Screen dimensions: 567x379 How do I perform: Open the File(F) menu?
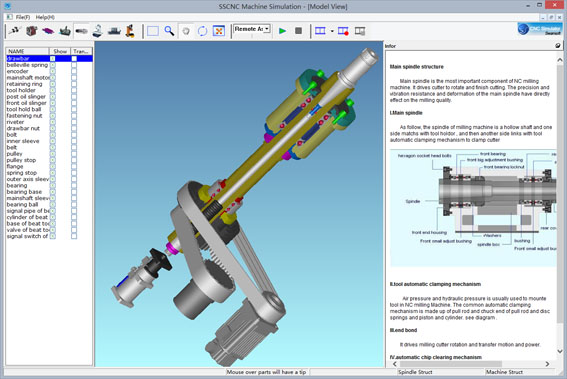[x=22, y=17]
